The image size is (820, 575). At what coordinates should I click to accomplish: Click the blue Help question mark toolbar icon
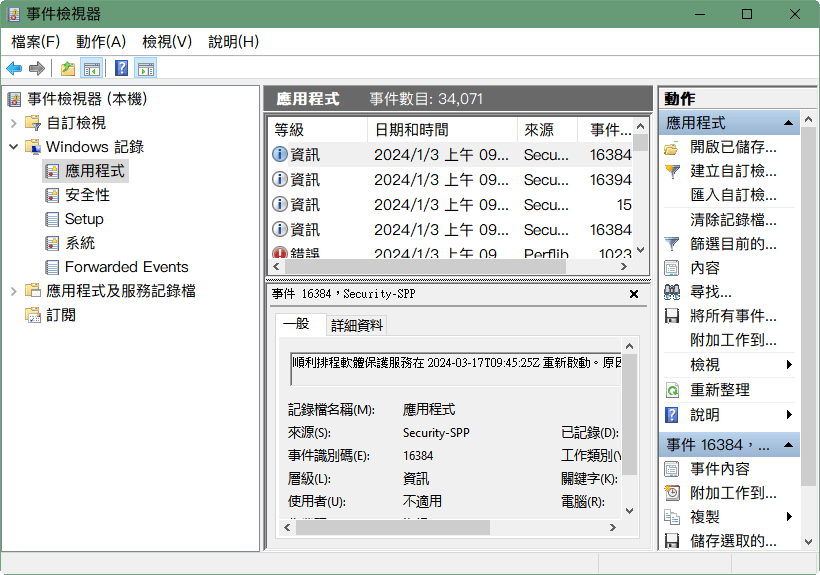[121, 68]
